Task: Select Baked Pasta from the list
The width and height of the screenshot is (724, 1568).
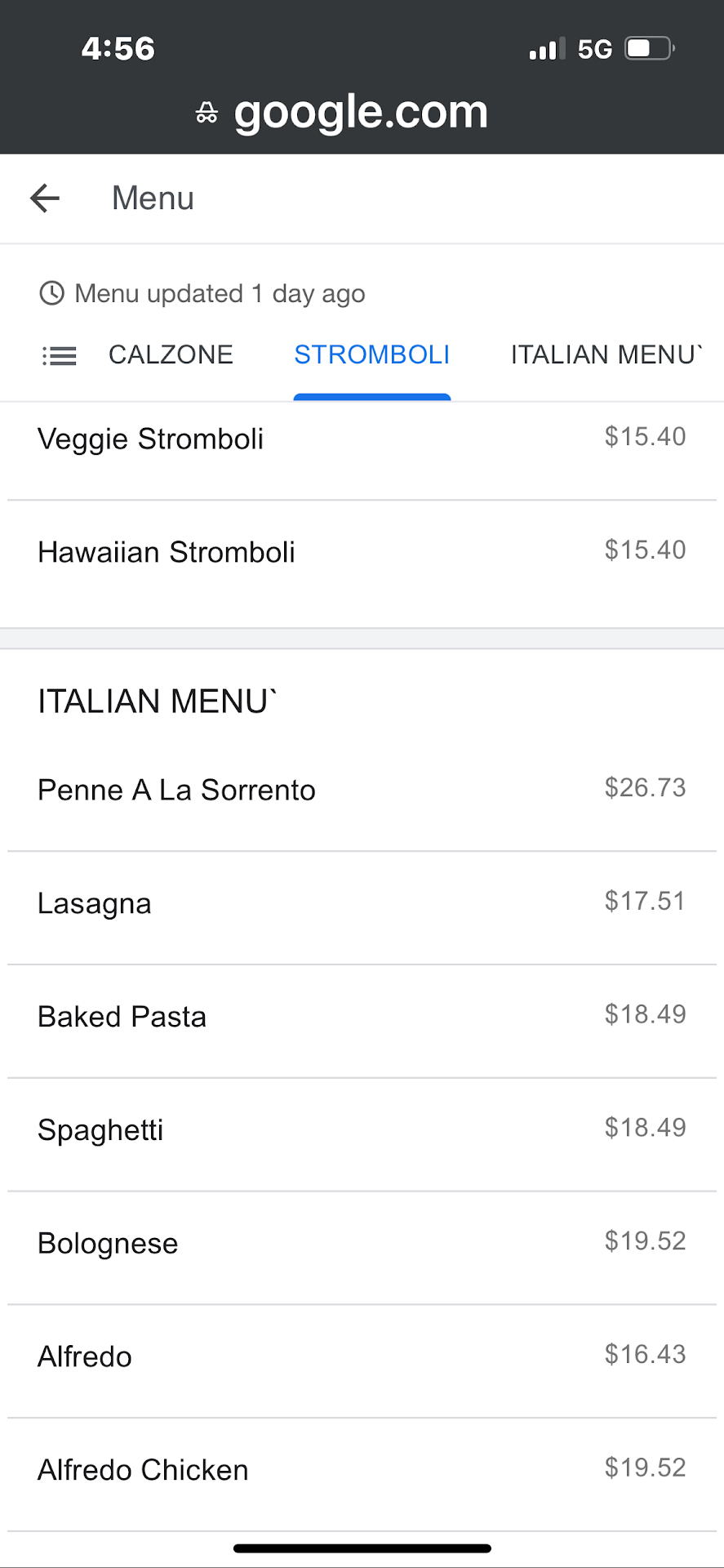Action: [x=122, y=1018]
